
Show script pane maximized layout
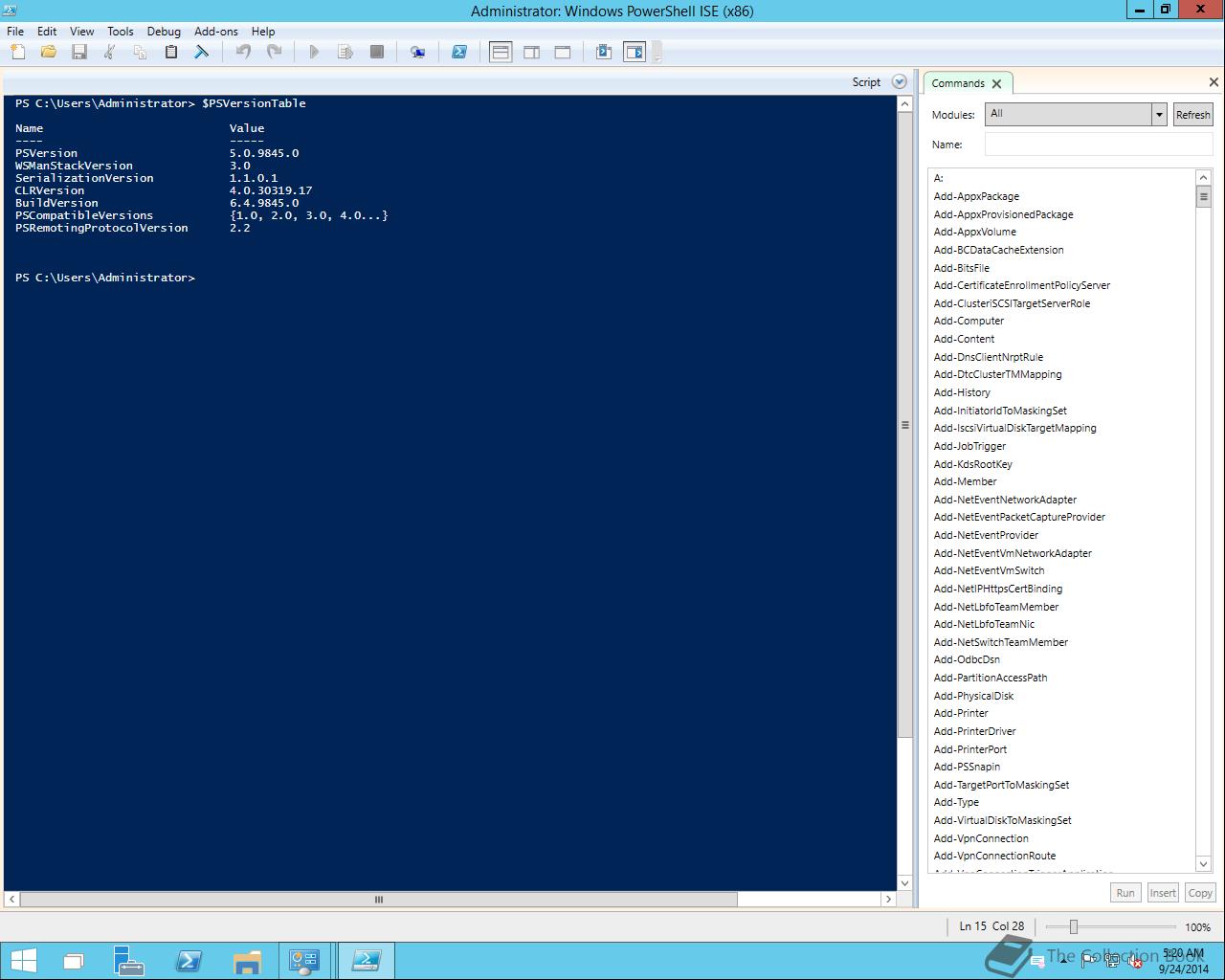(x=563, y=52)
